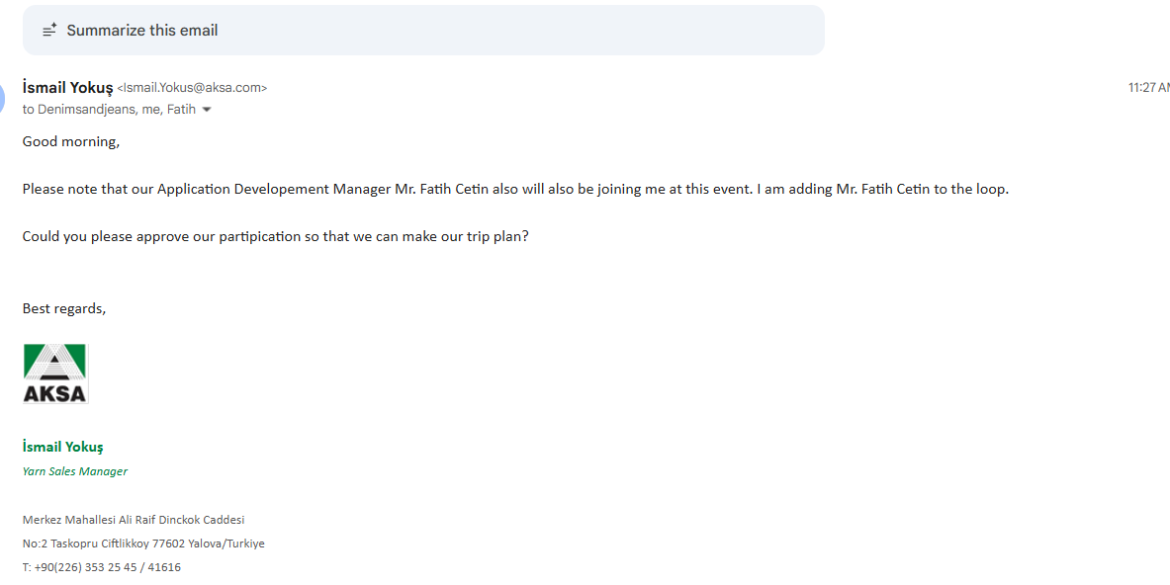Click the Merkez Mahallesi address line
This screenshot has height=585, width=1170.
click(133, 520)
